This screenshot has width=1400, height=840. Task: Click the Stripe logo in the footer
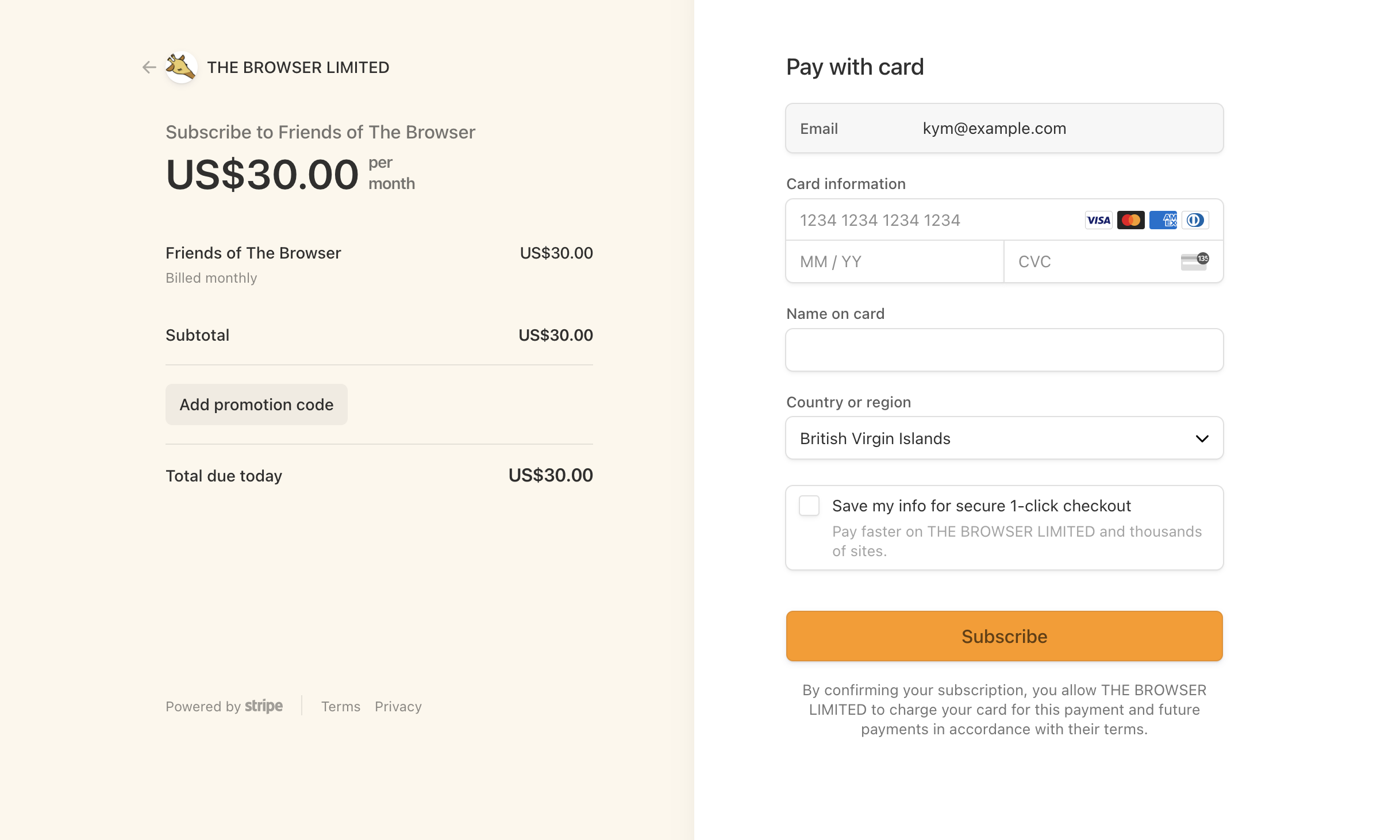pos(264,706)
